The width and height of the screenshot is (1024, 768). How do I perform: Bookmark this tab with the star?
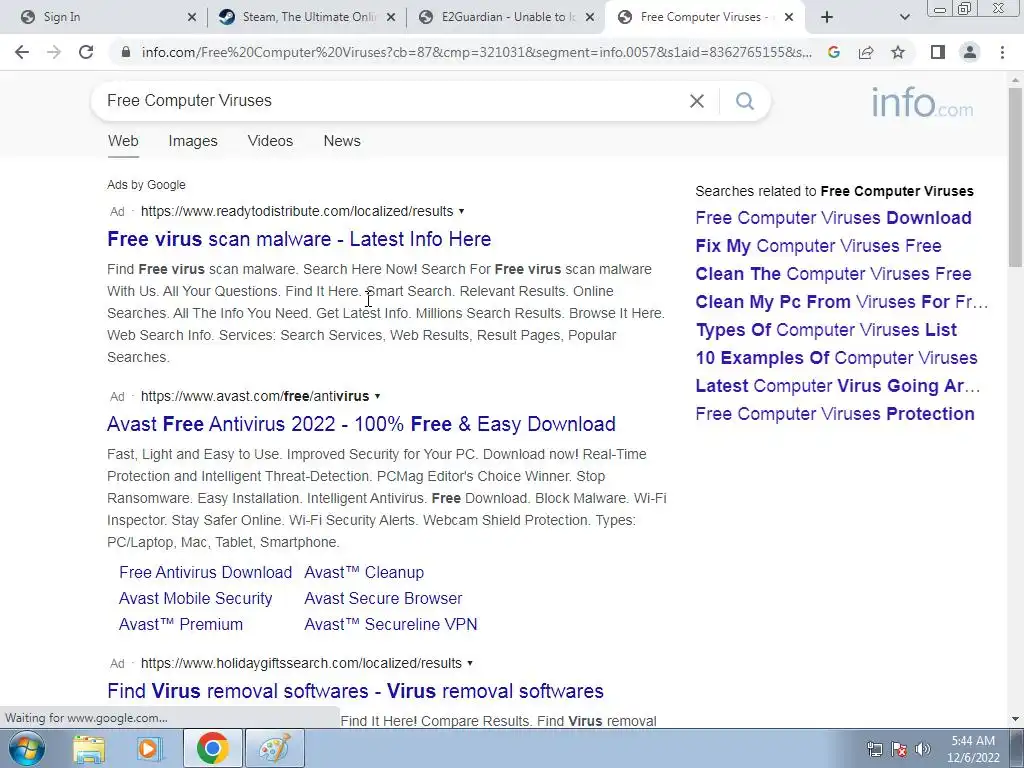(x=898, y=52)
